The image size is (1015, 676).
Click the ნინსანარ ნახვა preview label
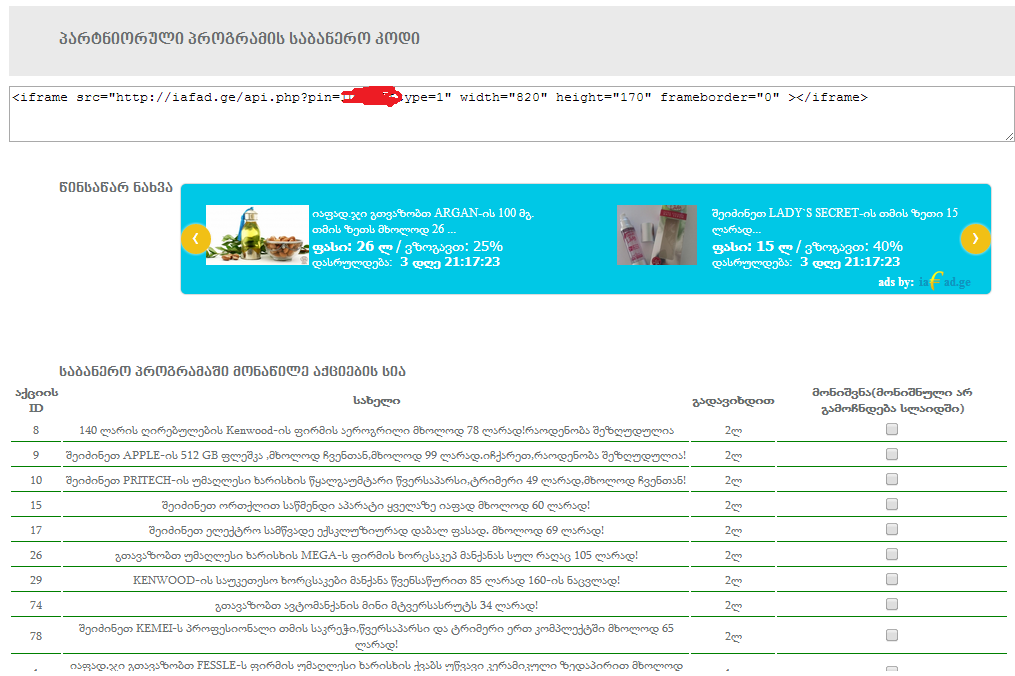tap(116, 188)
